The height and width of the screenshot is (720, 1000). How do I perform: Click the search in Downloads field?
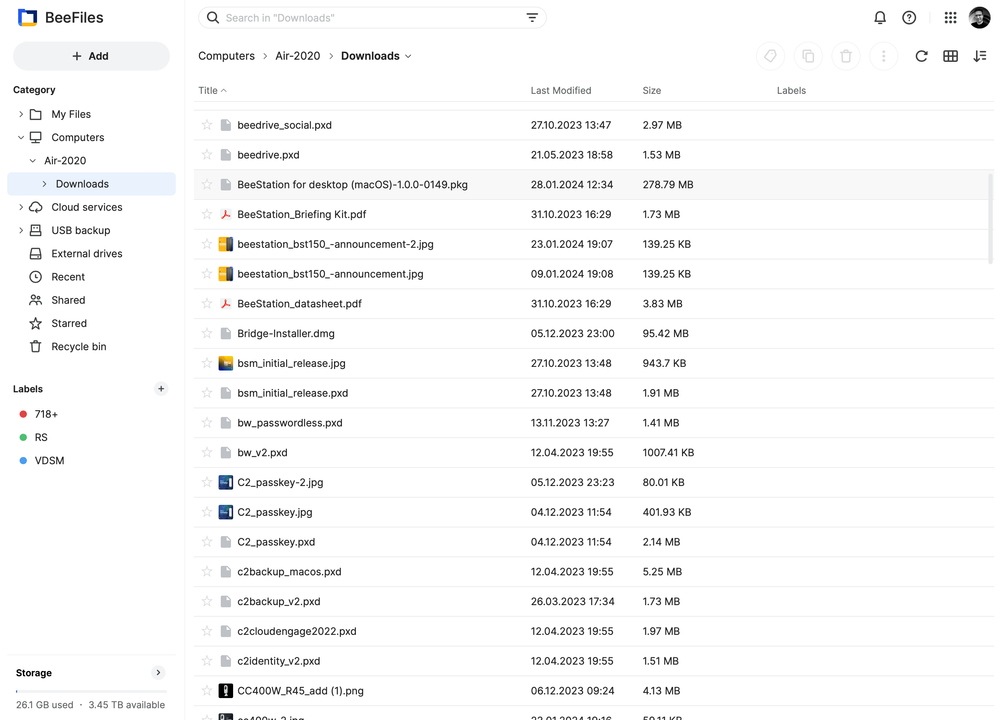[x=372, y=18]
